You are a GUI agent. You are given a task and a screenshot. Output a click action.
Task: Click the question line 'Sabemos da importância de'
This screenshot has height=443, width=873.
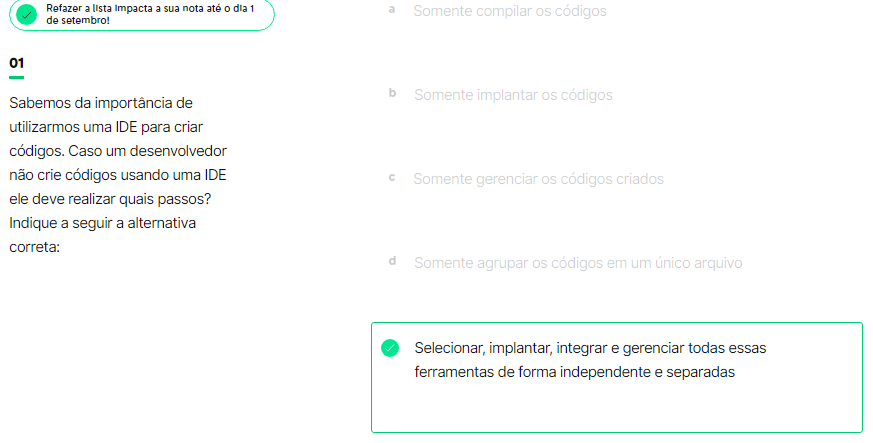tap(100, 103)
